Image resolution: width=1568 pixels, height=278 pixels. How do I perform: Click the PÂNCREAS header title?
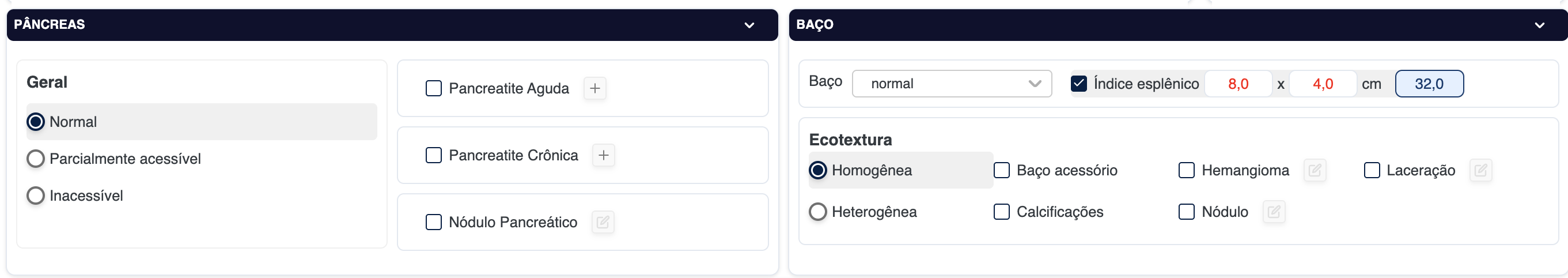pos(50,24)
